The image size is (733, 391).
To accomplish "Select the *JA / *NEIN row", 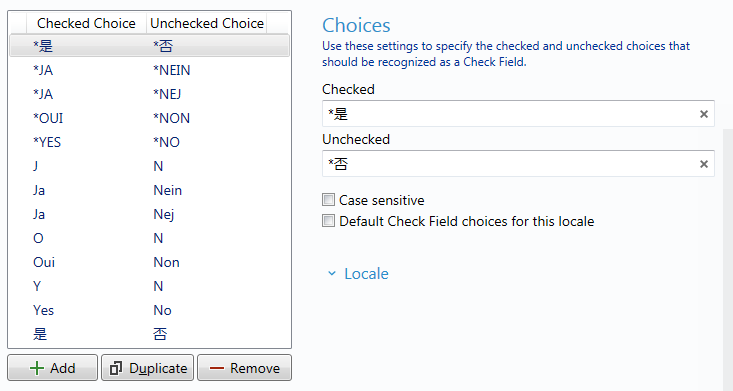I will [x=150, y=70].
